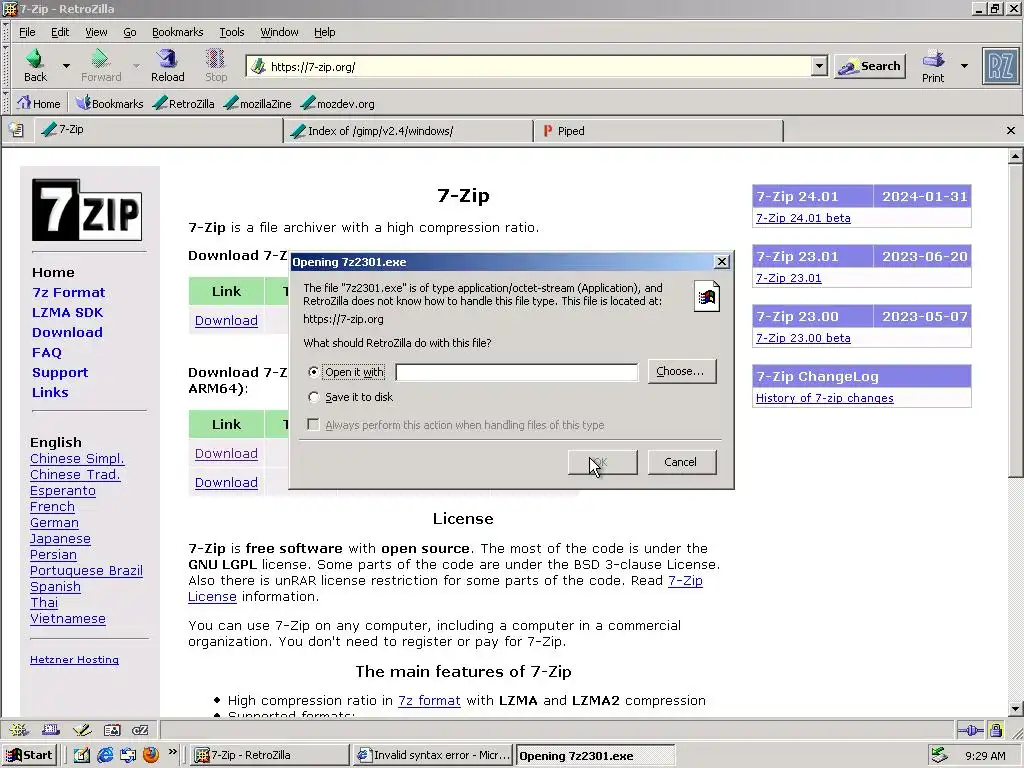Image resolution: width=1024 pixels, height=768 pixels.
Task: Click the Print icon in toolbar
Action: 933,59
